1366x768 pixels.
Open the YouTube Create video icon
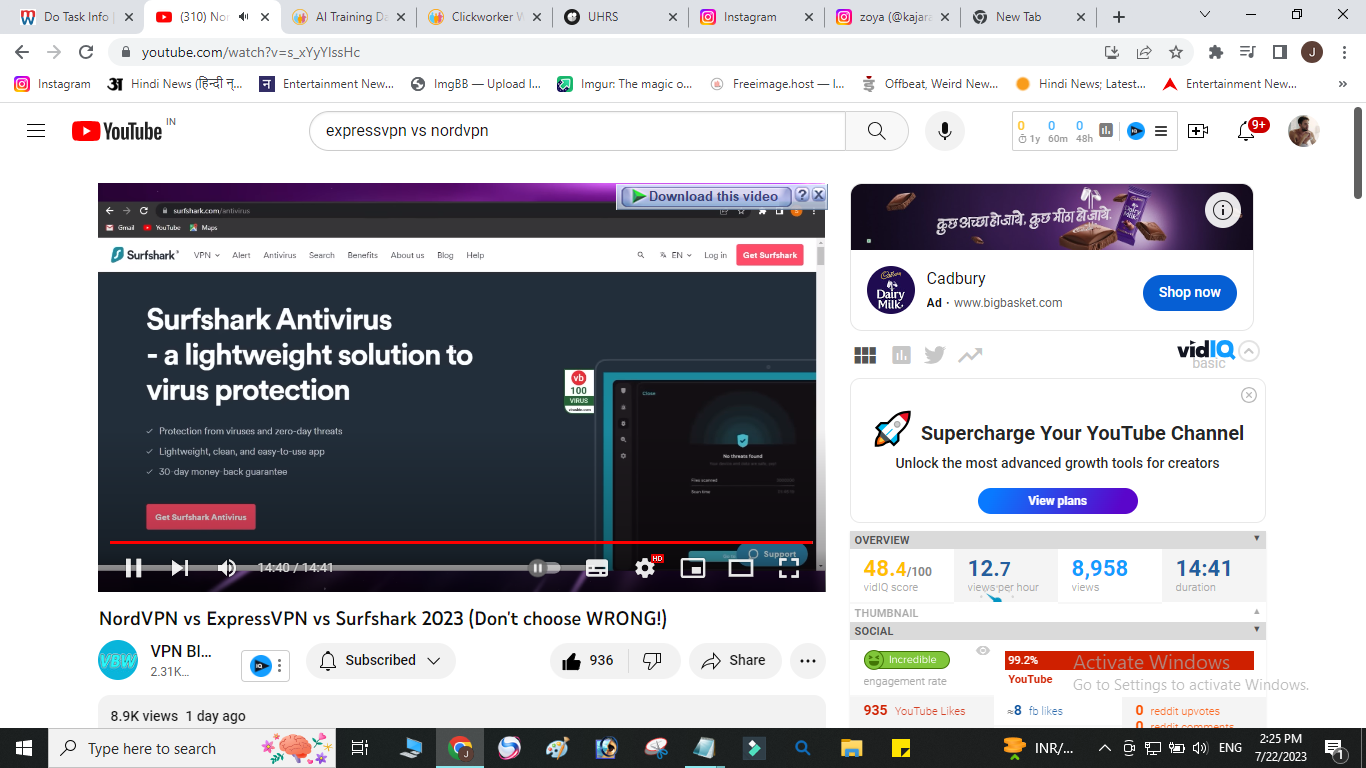click(x=1197, y=131)
